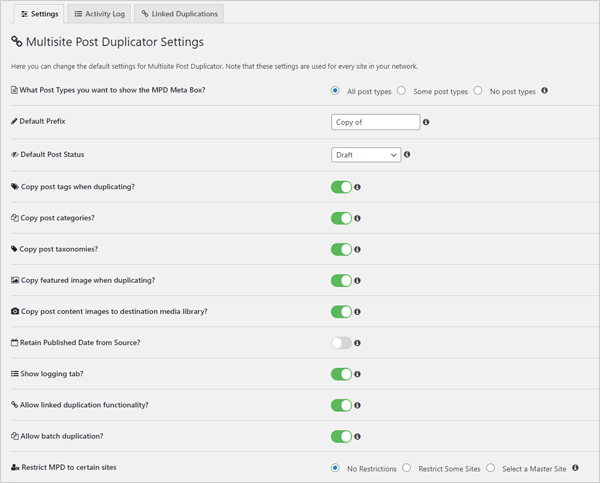
Task: Click info icon for Copy post tags
Action: pyautogui.click(x=357, y=187)
